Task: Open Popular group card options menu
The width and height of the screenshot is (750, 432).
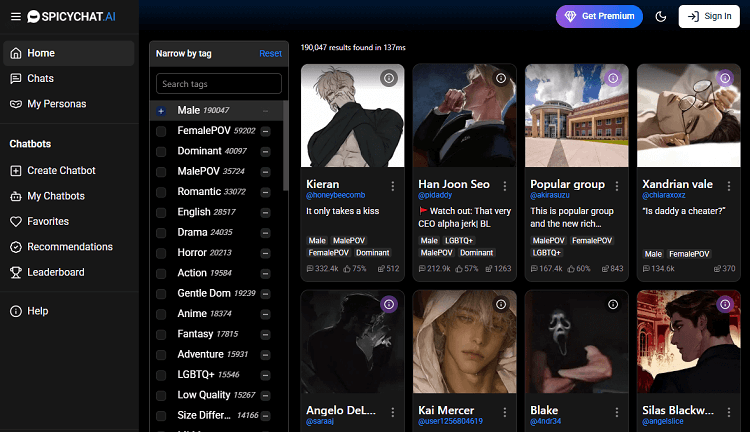Action: (617, 186)
